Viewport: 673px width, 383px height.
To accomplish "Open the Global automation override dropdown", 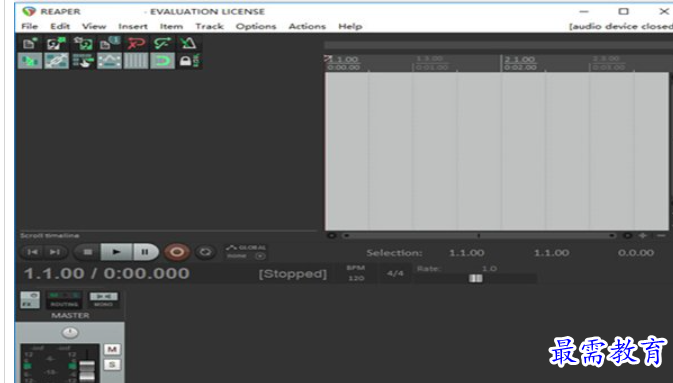I will pyautogui.click(x=246, y=252).
